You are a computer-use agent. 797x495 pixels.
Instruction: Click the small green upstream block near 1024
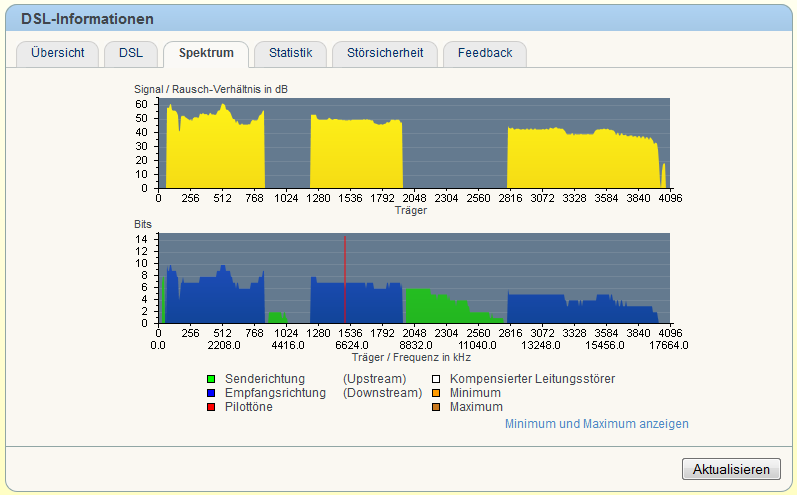coord(277,318)
